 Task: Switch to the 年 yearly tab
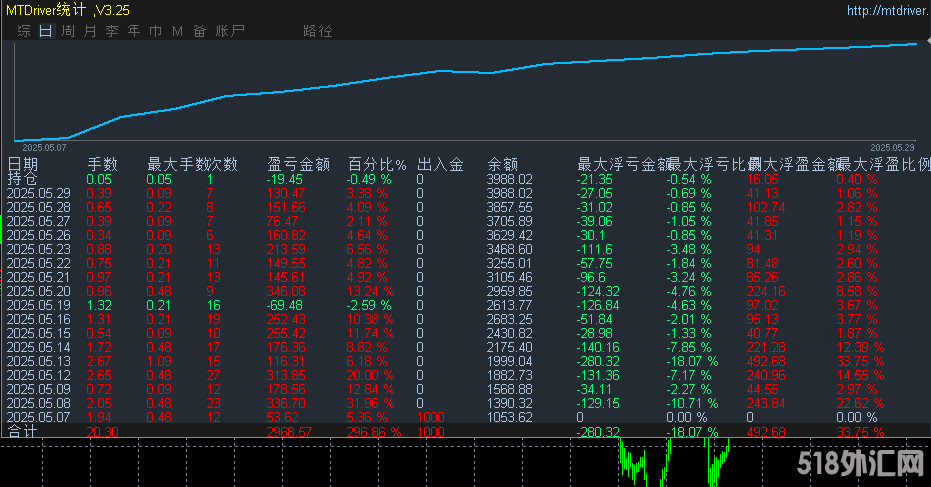tap(134, 31)
